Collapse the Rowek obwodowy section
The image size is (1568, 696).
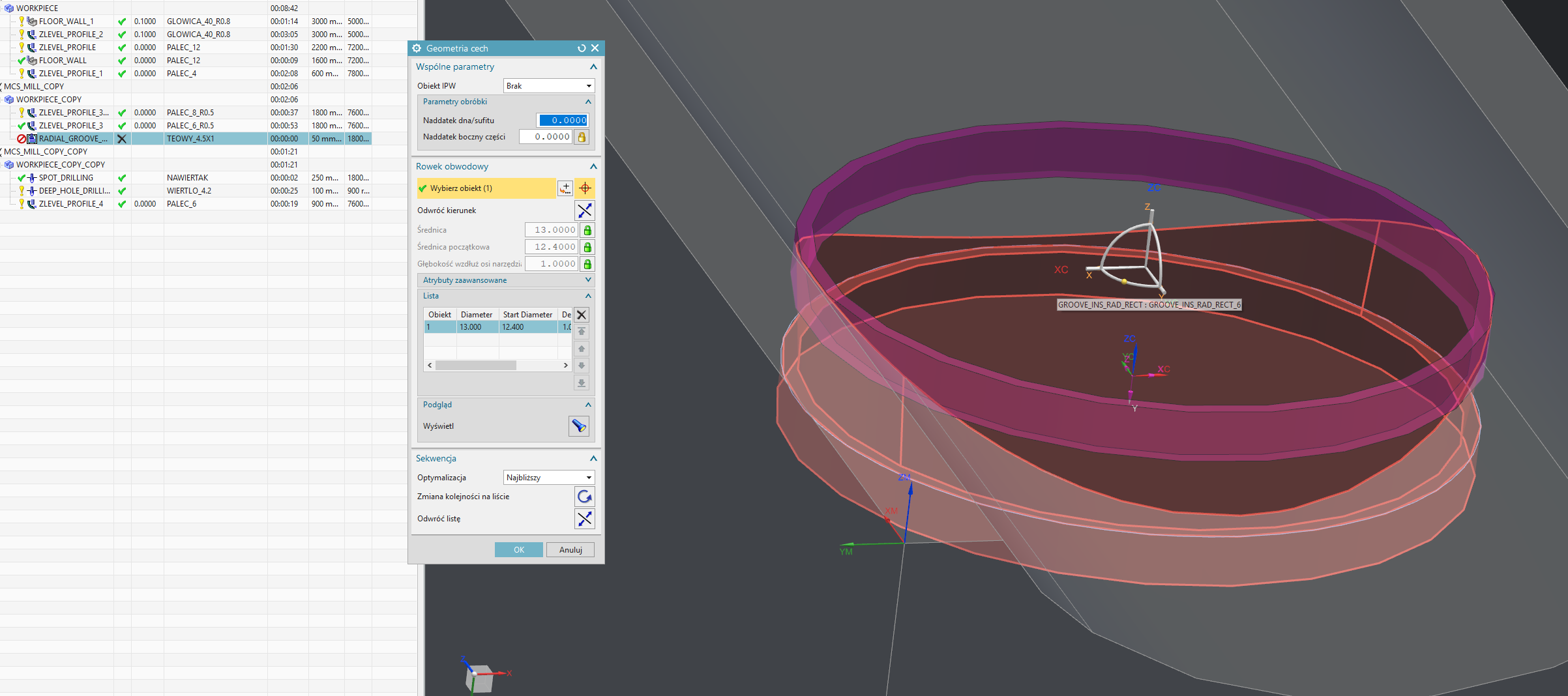[x=593, y=167]
